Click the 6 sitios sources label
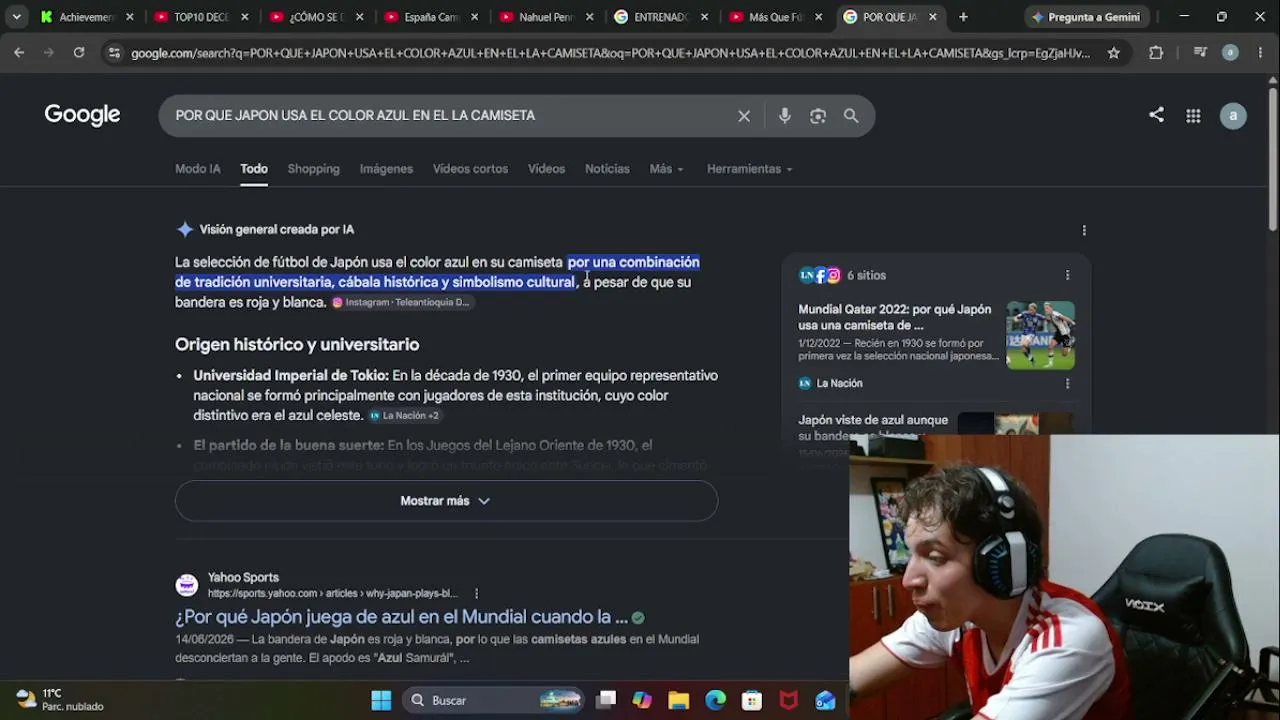1280x720 pixels. coord(866,275)
